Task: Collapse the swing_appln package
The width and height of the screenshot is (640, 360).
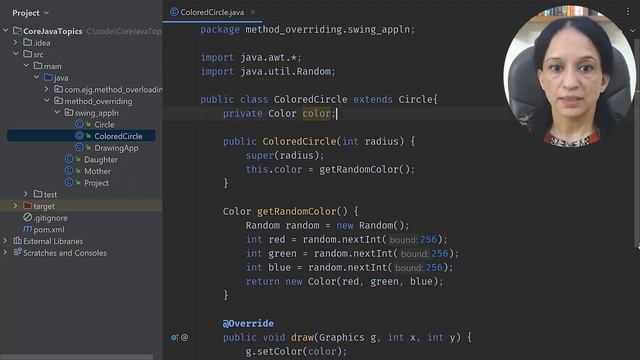Action: pos(57,112)
